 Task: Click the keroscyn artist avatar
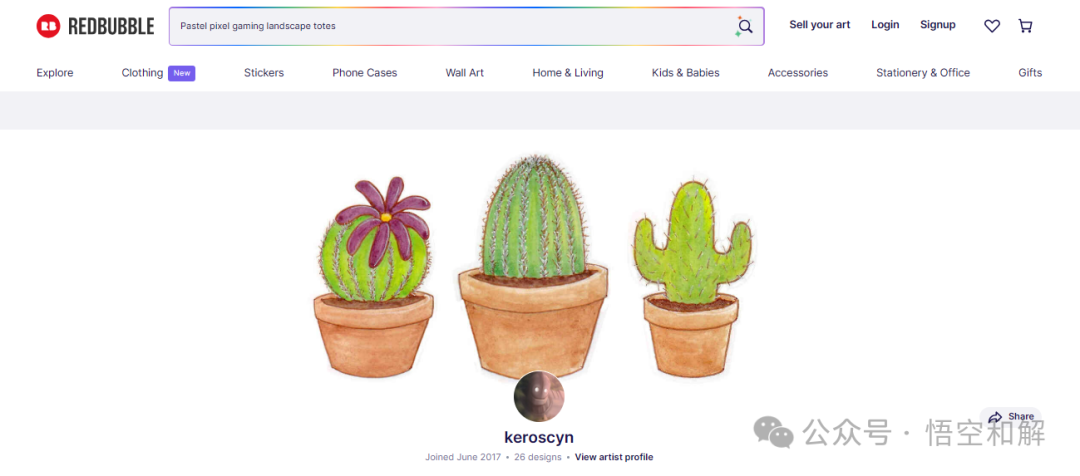pyautogui.click(x=539, y=396)
